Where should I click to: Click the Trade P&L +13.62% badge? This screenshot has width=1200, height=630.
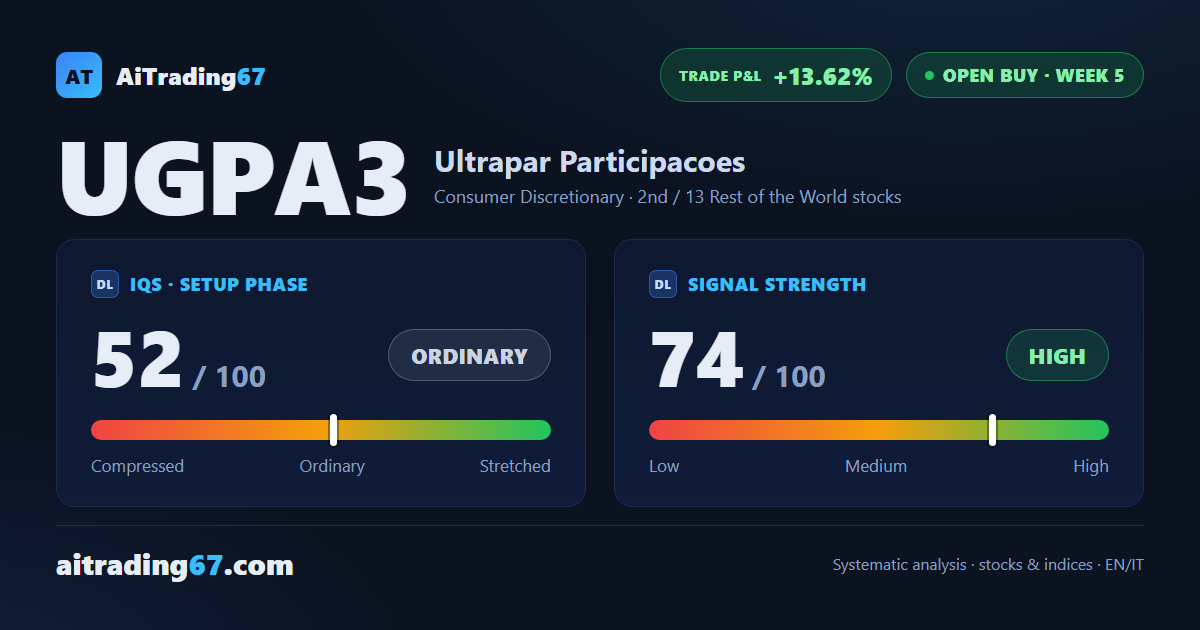pyautogui.click(x=775, y=75)
